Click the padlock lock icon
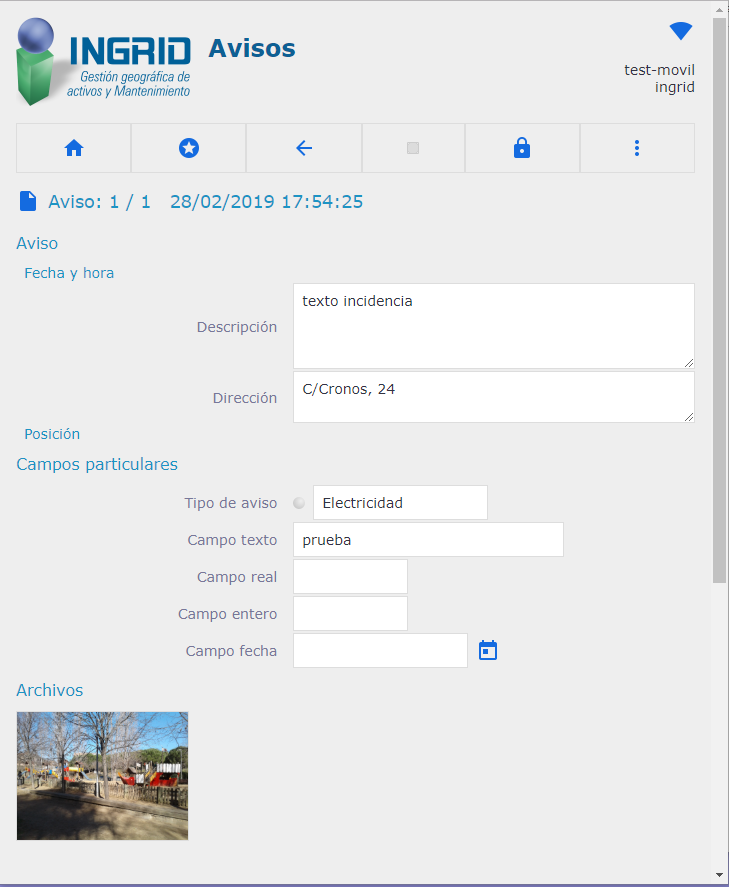The image size is (729, 887). pos(521,148)
